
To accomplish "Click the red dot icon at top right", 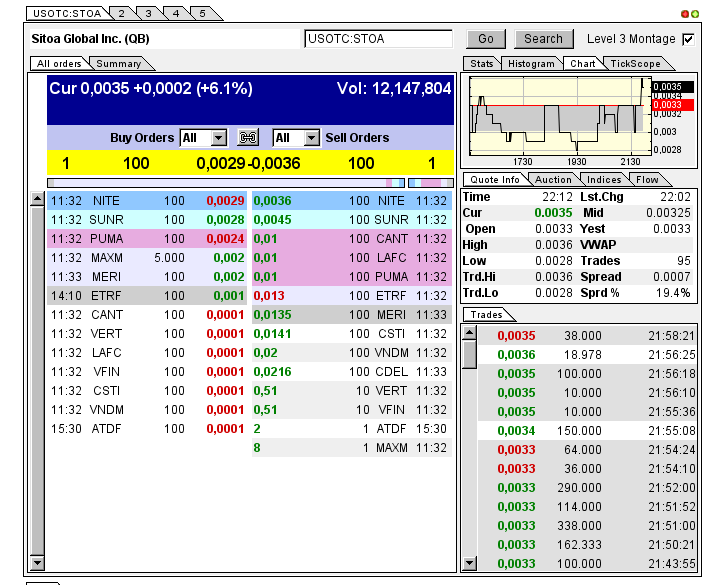I will tap(685, 14).
